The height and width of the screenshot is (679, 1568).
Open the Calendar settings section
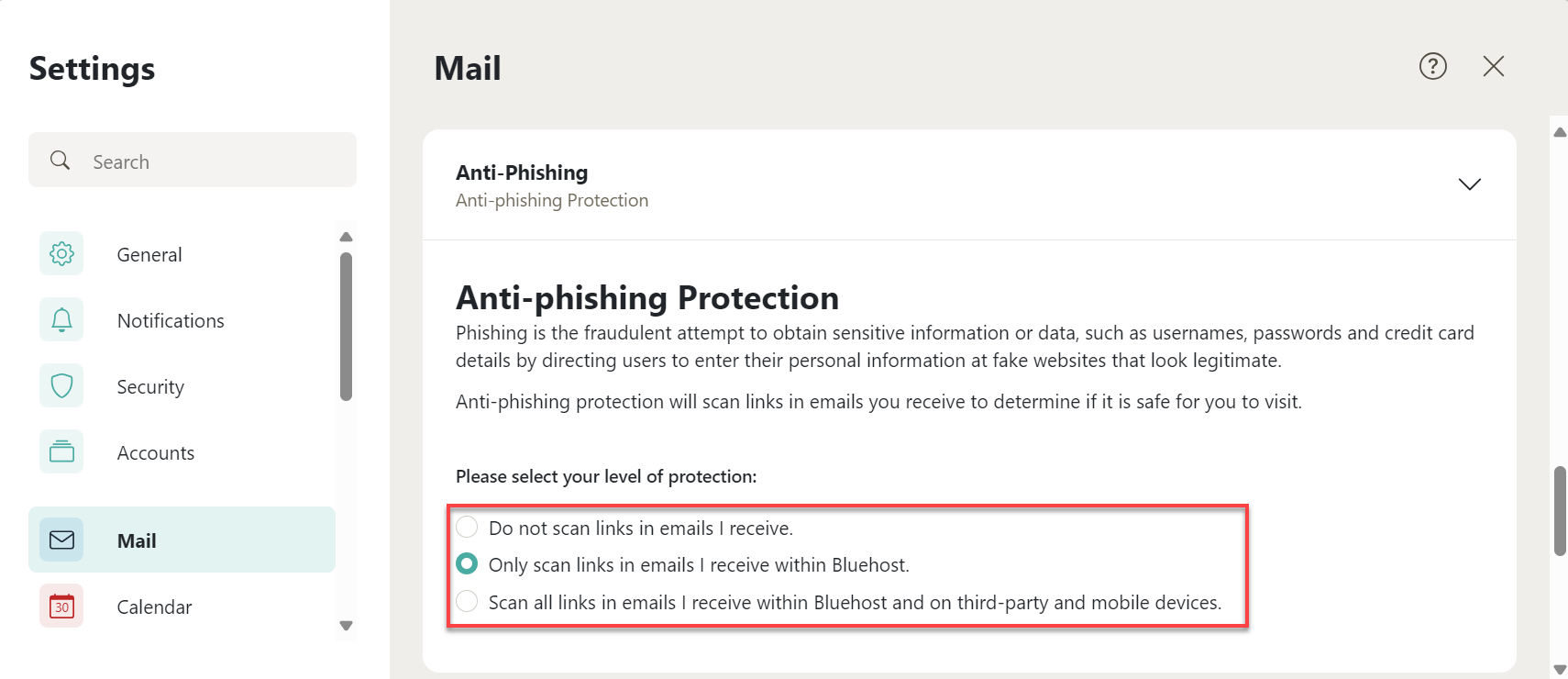coord(154,606)
